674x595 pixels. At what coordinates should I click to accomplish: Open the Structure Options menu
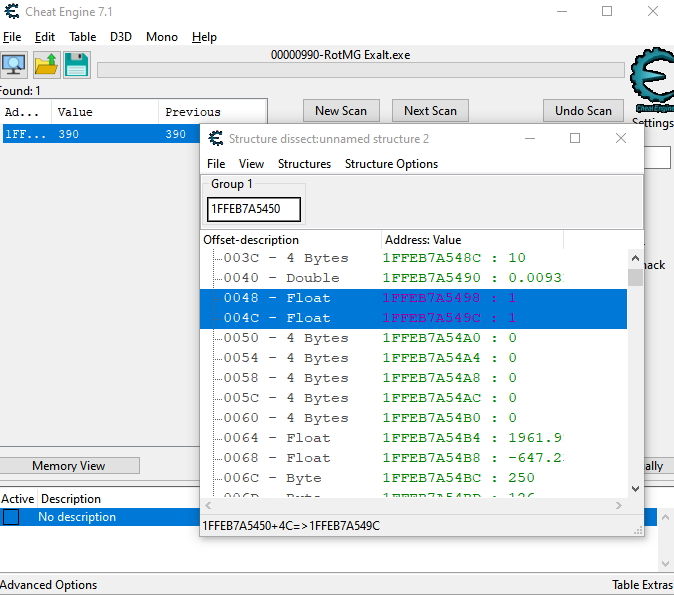391,164
